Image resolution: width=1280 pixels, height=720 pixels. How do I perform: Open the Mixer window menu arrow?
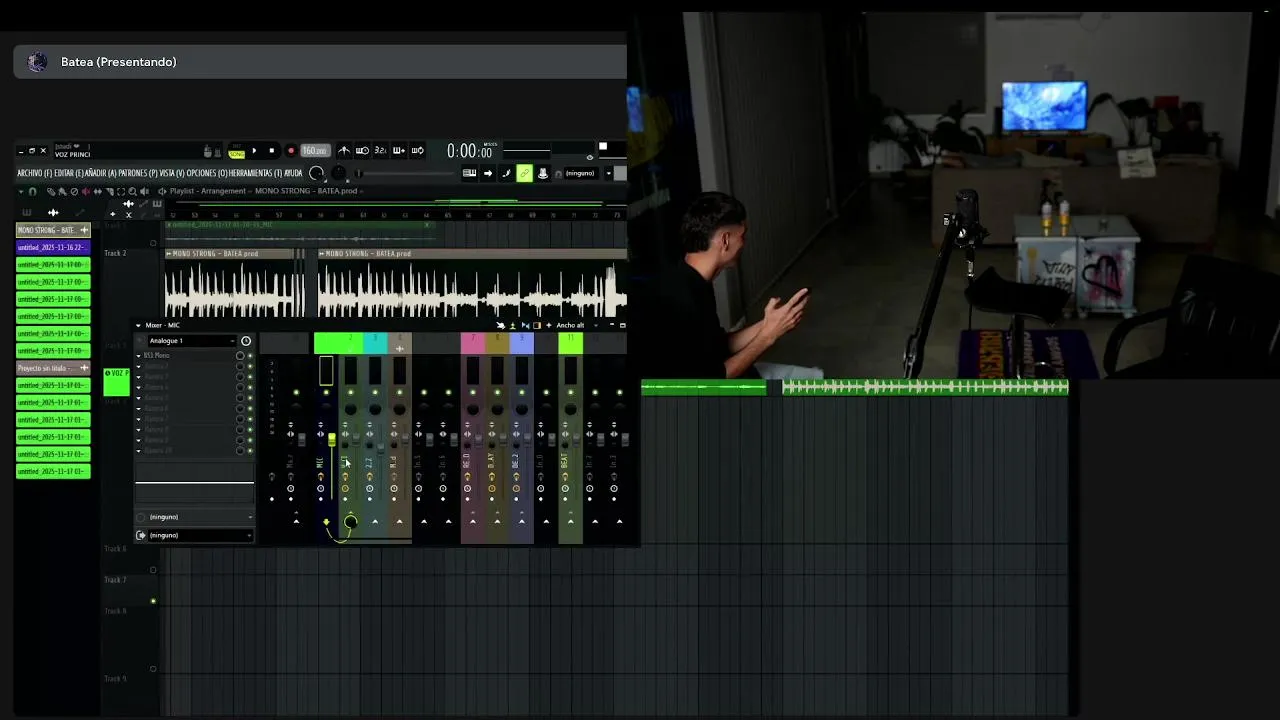click(138, 325)
